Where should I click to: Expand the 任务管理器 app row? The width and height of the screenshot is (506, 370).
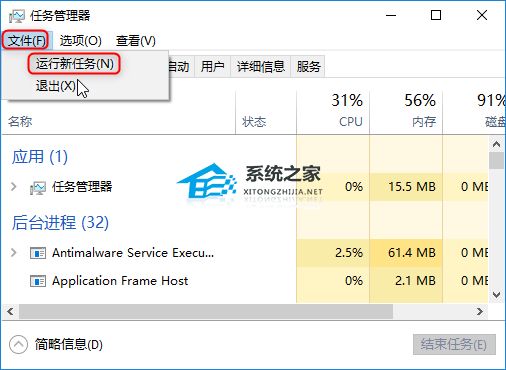click(x=13, y=187)
